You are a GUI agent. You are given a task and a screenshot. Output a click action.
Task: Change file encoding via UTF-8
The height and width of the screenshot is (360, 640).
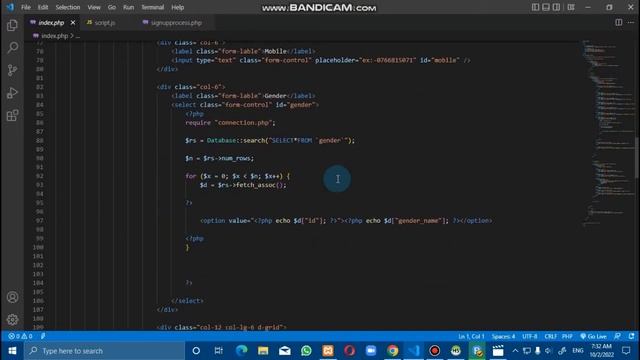click(x=530, y=336)
